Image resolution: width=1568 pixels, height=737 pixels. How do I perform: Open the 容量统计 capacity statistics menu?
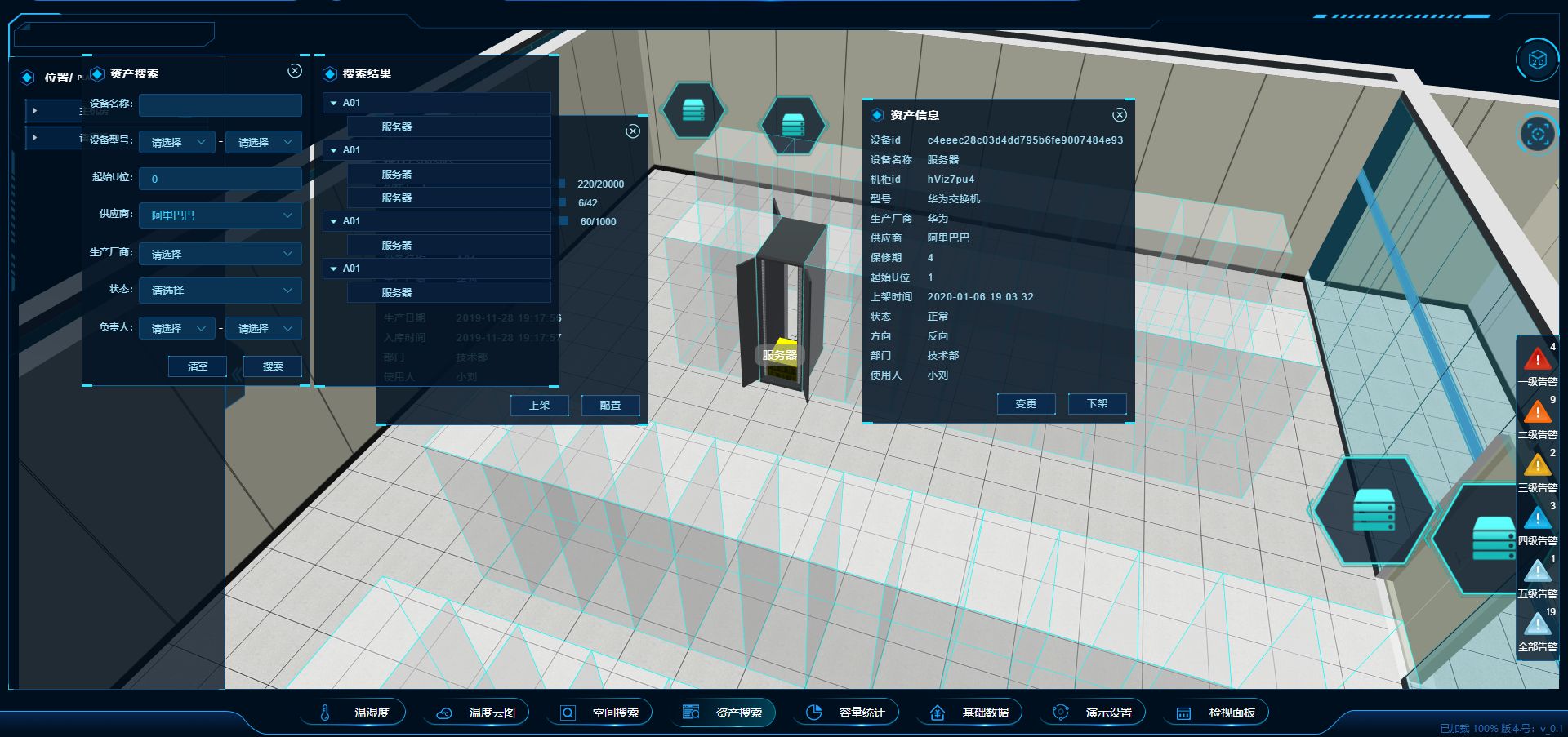click(x=849, y=713)
